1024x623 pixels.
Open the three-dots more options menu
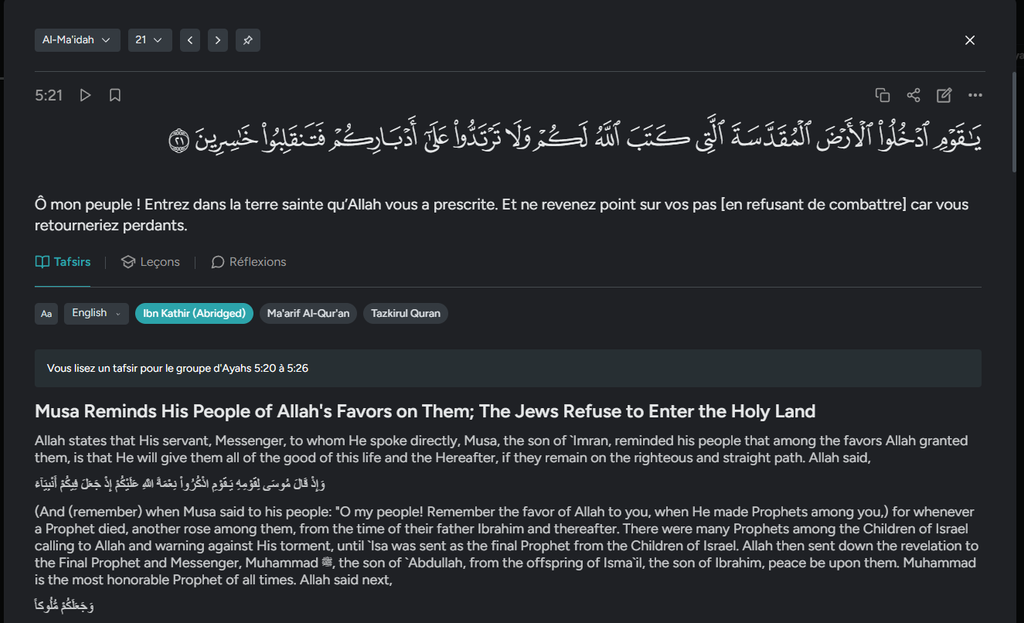tap(975, 95)
